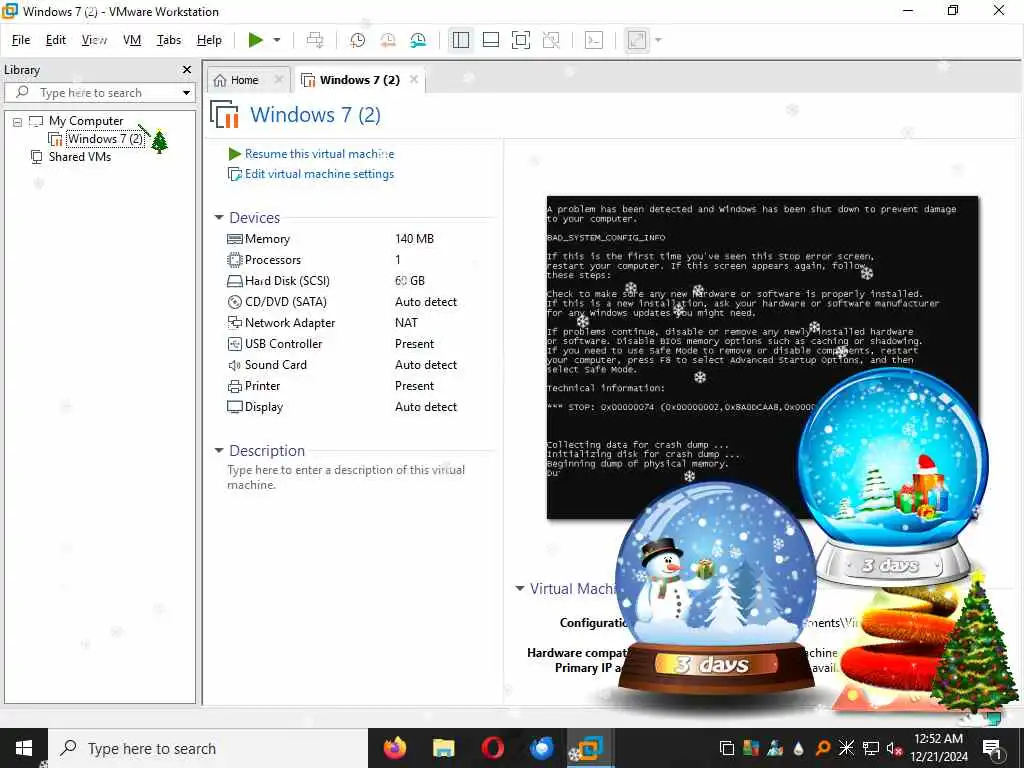Select Windows 7 (2) in library tree
1024x768 pixels.
pyautogui.click(x=104, y=138)
